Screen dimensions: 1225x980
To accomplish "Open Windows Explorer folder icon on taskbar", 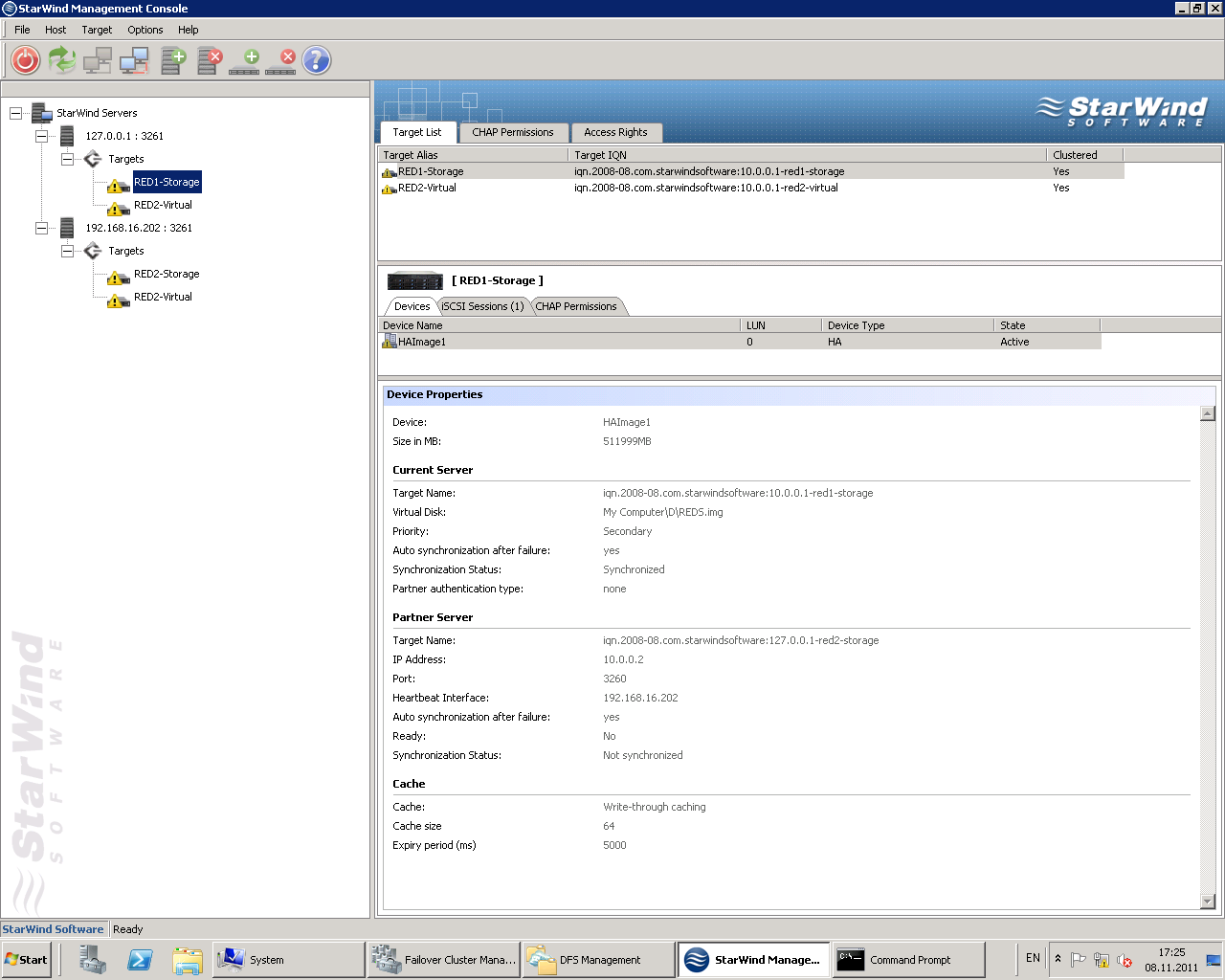I will pyautogui.click(x=188, y=959).
